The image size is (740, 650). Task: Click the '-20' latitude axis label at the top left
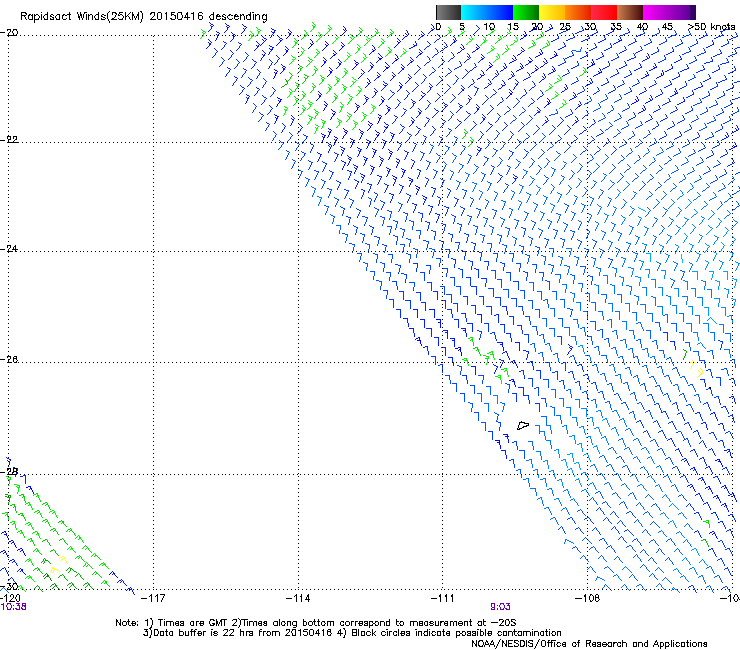[x=9, y=33]
